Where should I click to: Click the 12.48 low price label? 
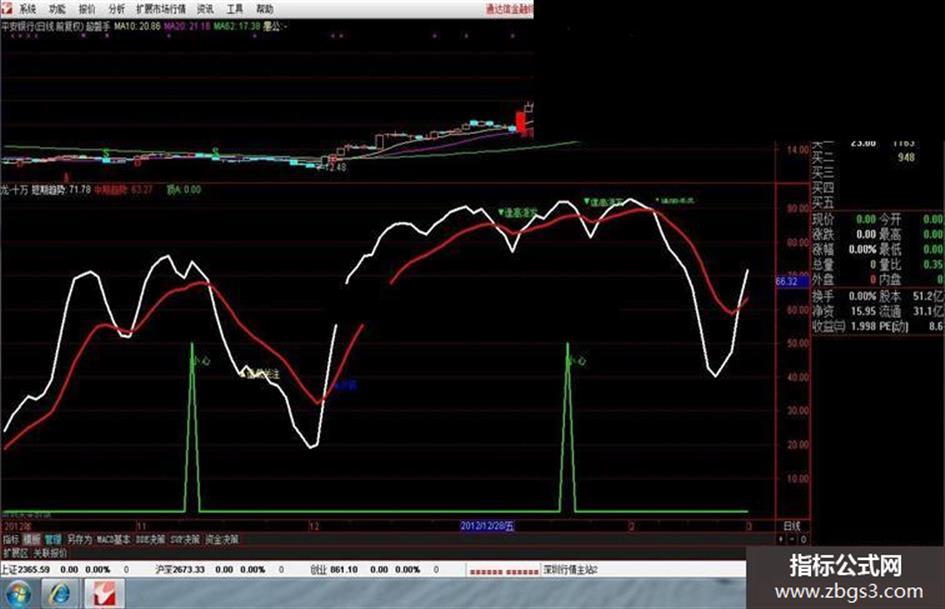tap(335, 167)
